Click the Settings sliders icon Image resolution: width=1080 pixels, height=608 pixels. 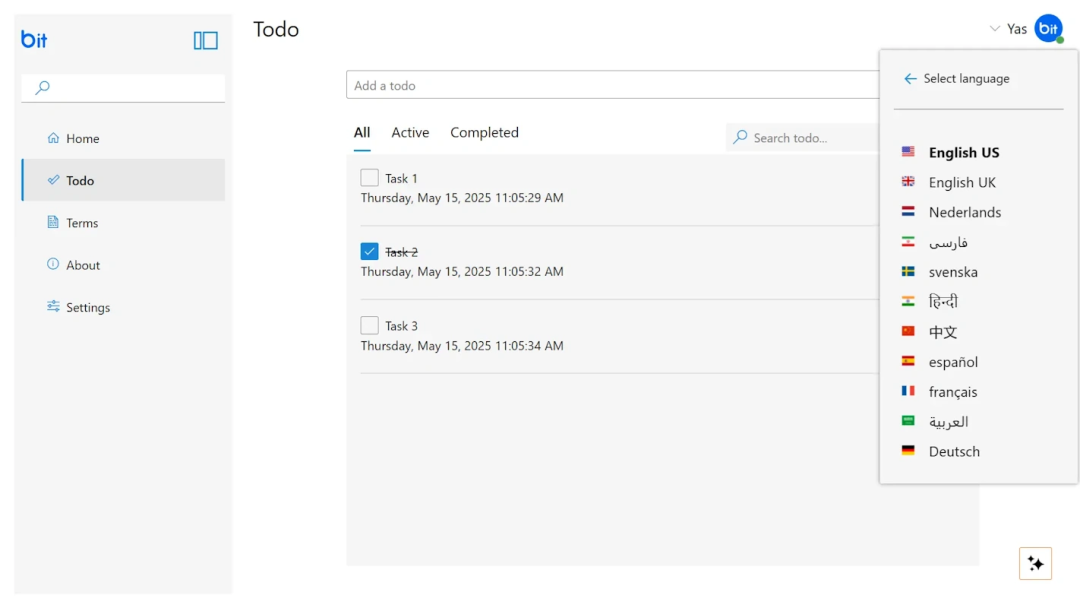(x=53, y=306)
